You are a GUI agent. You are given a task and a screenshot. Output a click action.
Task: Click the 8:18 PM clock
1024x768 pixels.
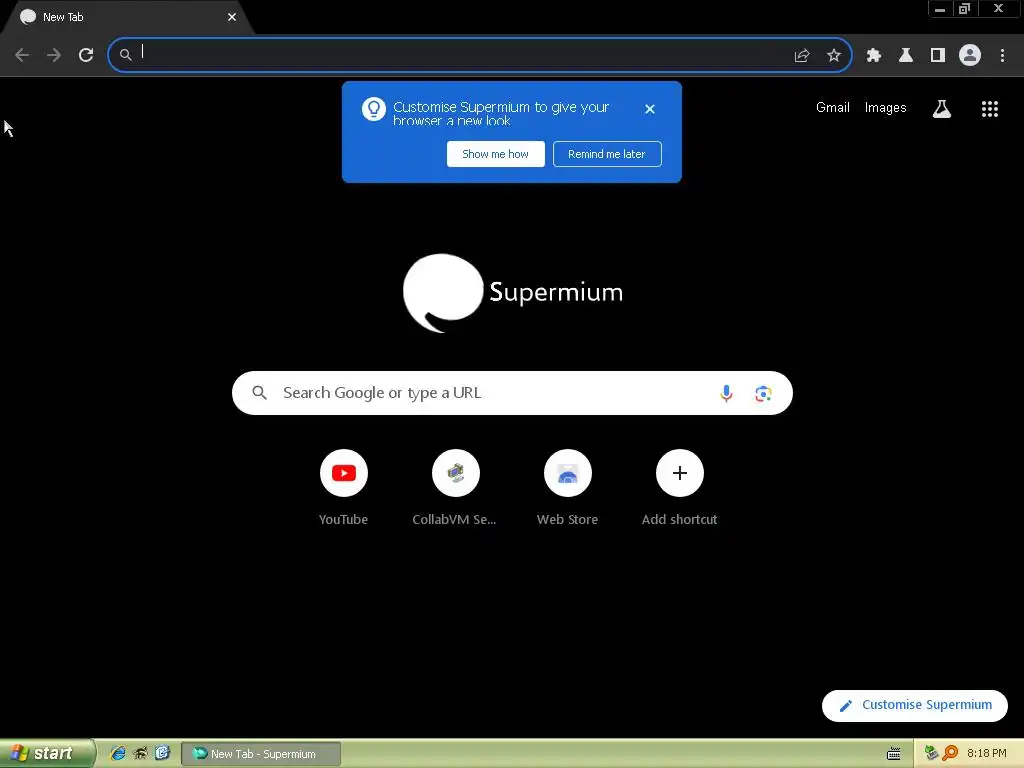(x=986, y=754)
